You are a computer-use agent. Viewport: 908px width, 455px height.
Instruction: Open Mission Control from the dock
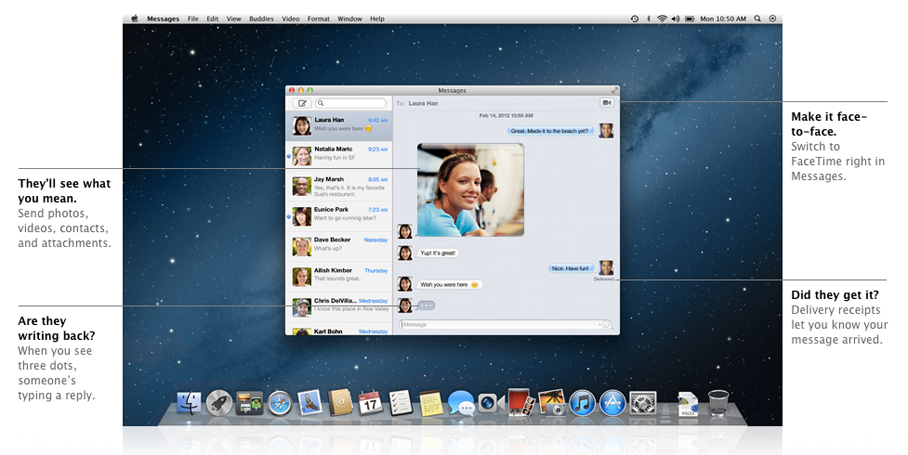point(249,403)
